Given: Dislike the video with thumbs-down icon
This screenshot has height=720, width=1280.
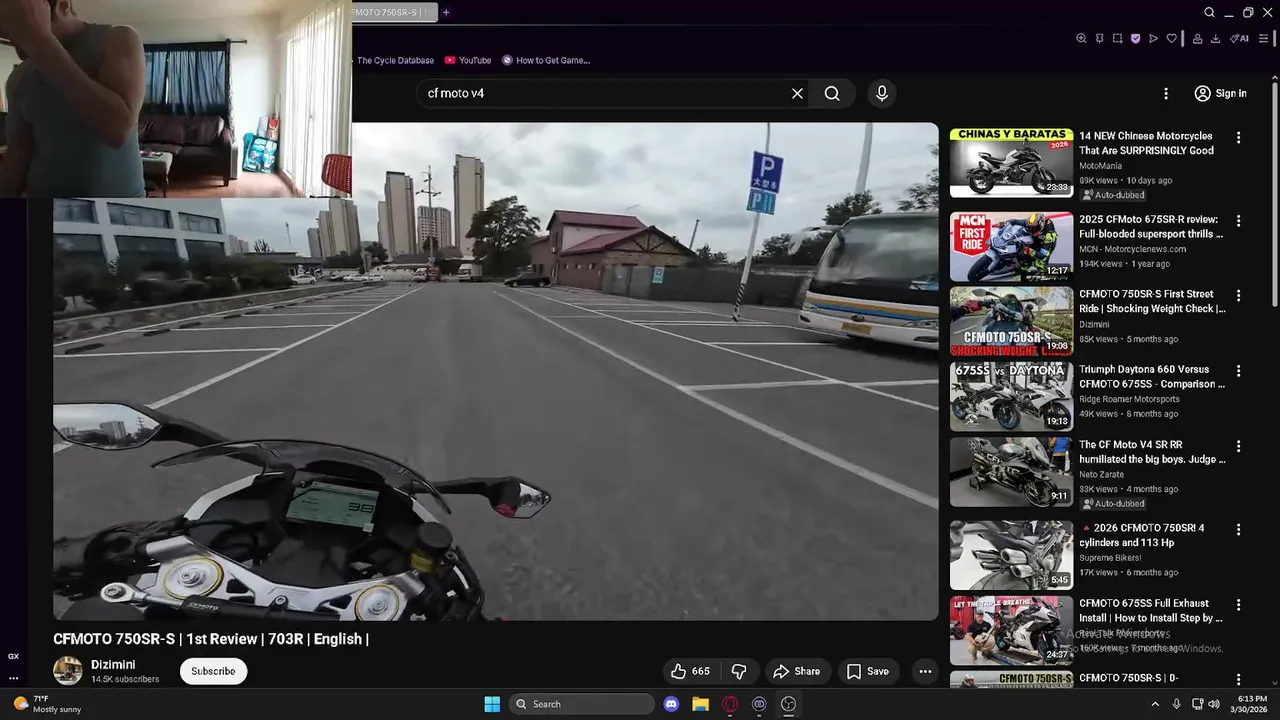Looking at the screenshot, I should click(x=739, y=671).
